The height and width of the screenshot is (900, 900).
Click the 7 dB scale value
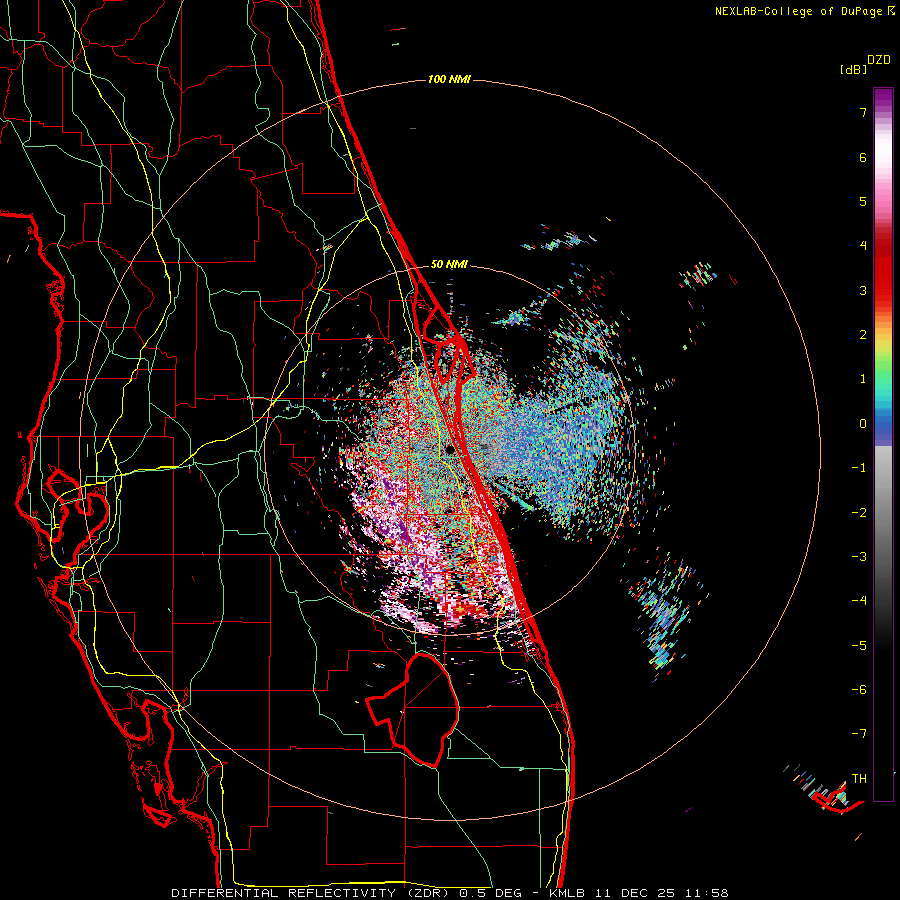(x=863, y=112)
